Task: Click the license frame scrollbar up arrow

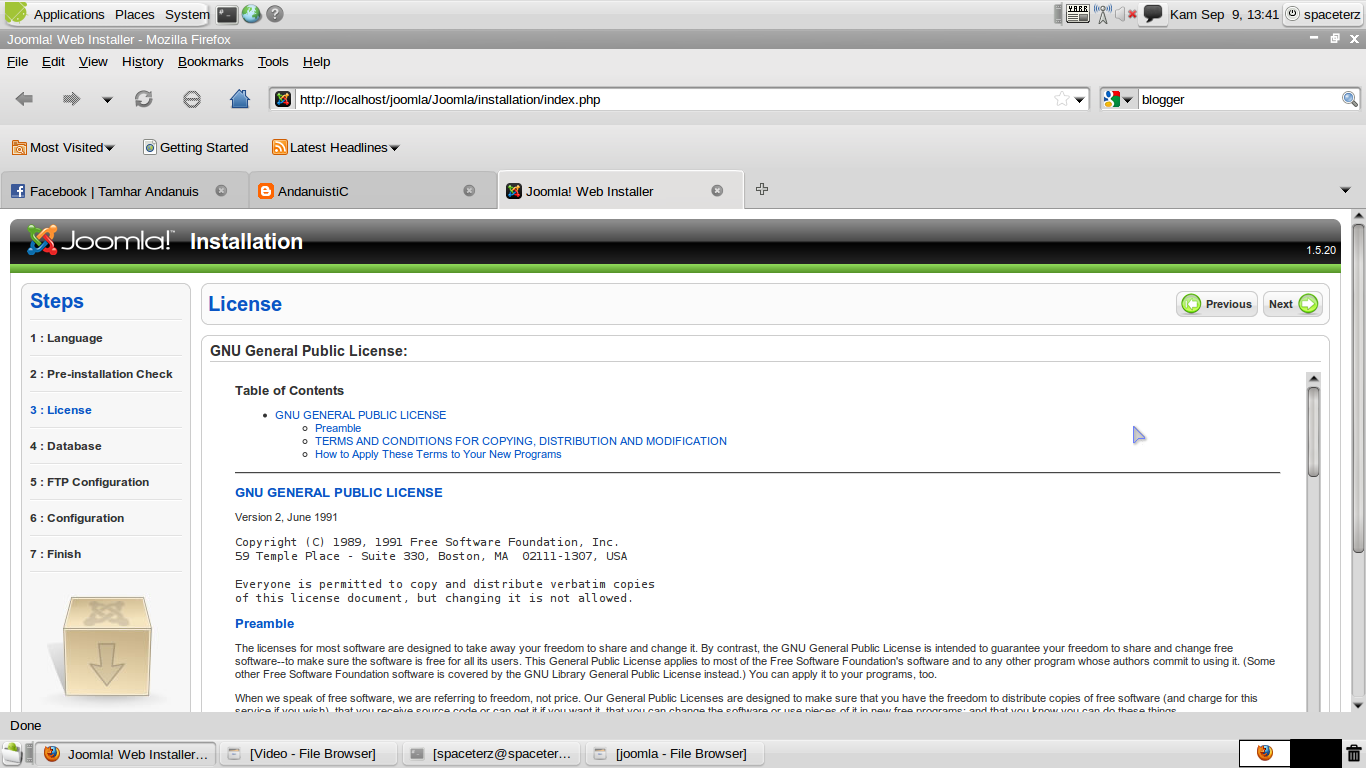Action: click(x=1313, y=379)
